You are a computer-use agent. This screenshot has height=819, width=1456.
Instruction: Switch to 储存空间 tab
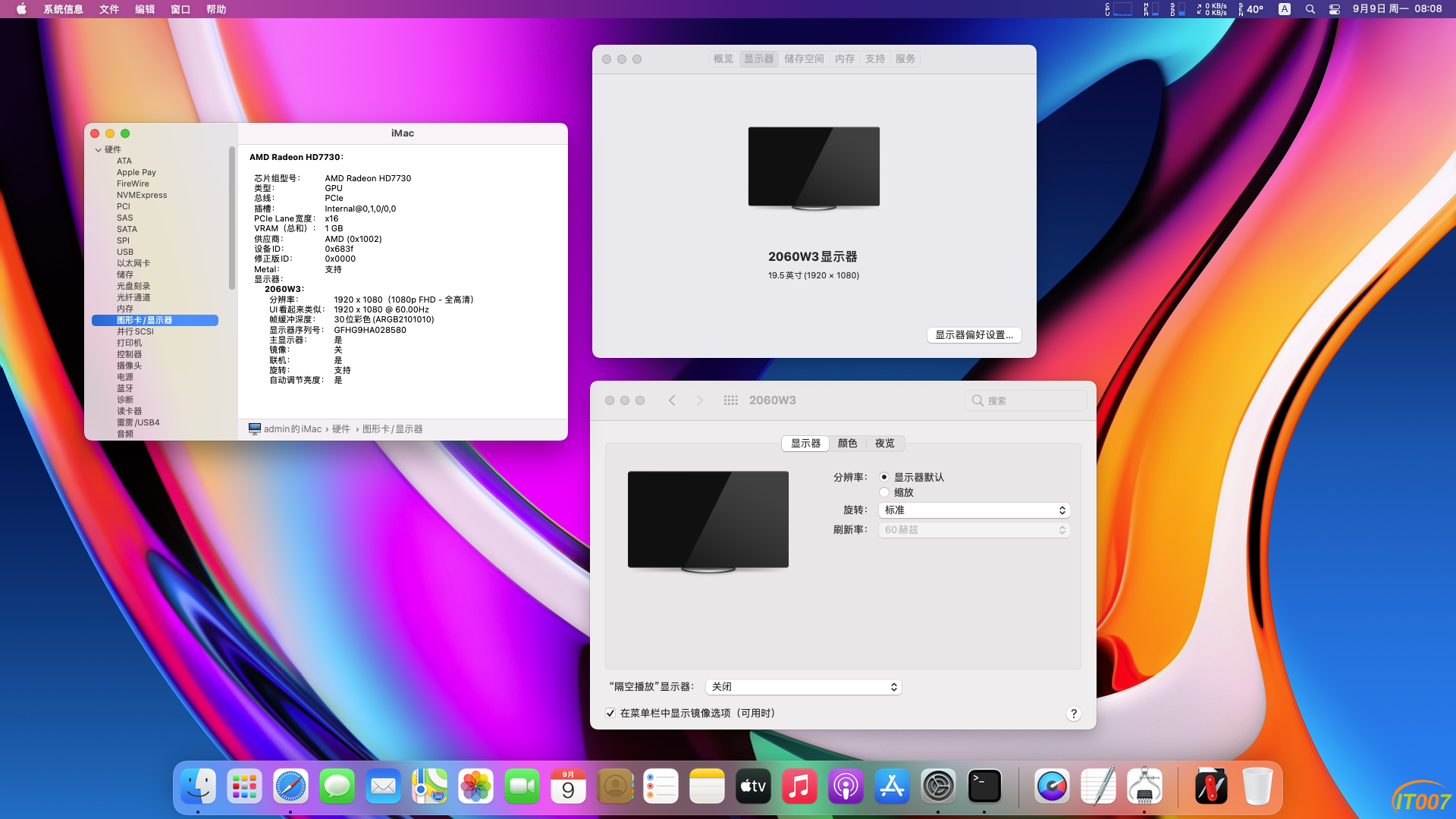(x=804, y=58)
